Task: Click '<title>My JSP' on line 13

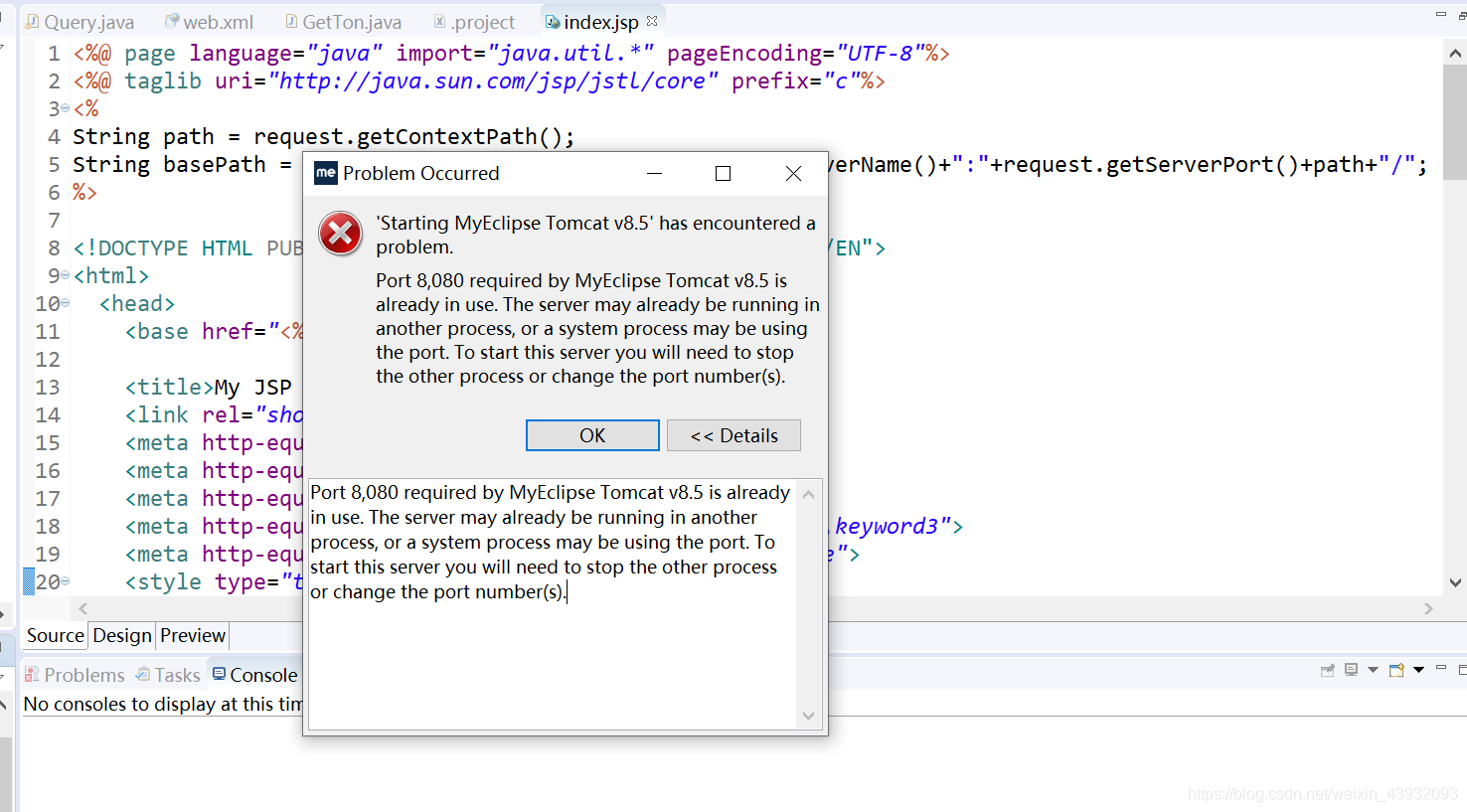Action: tap(209, 387)
